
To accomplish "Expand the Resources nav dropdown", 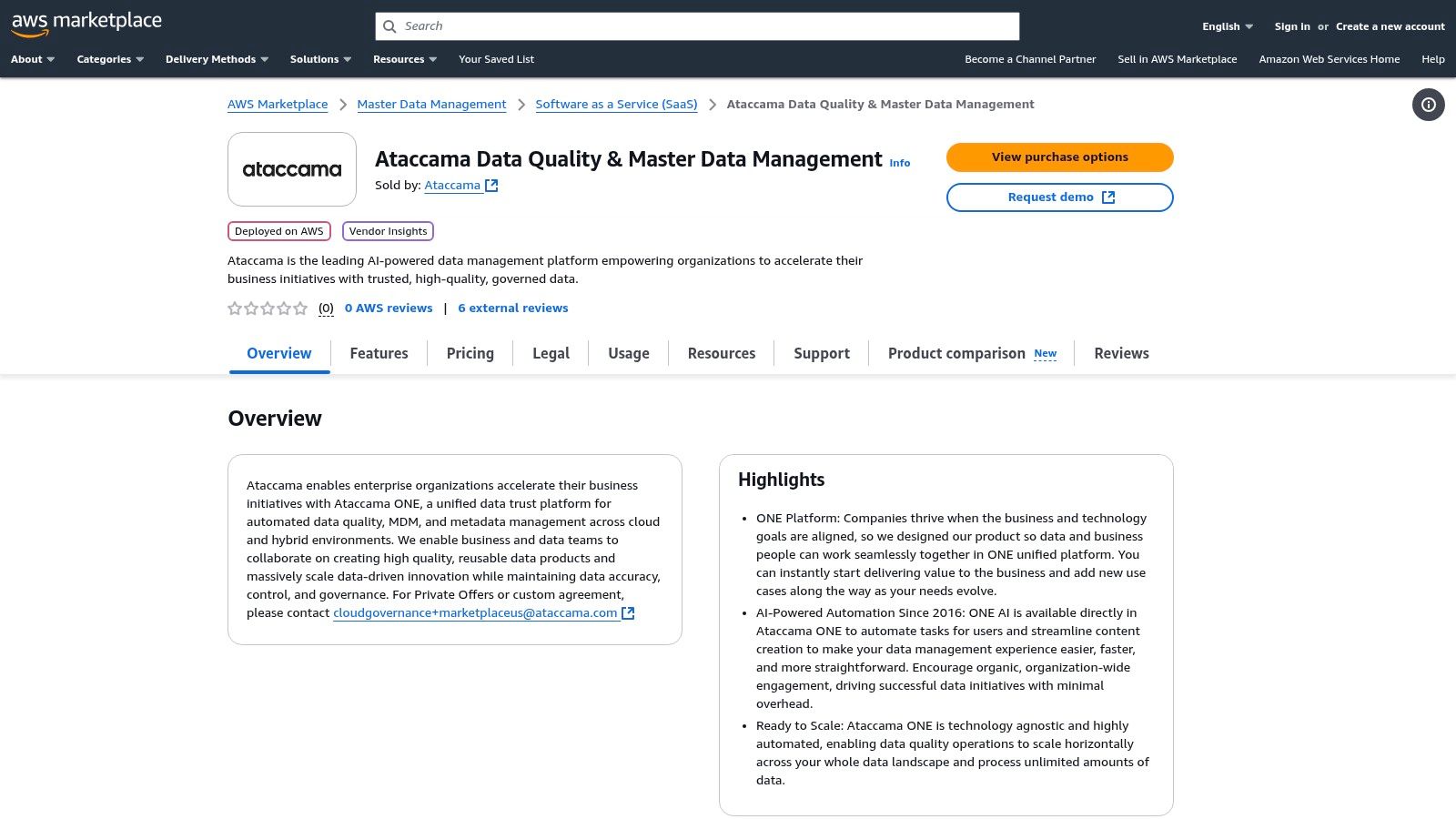I will 405,59.
